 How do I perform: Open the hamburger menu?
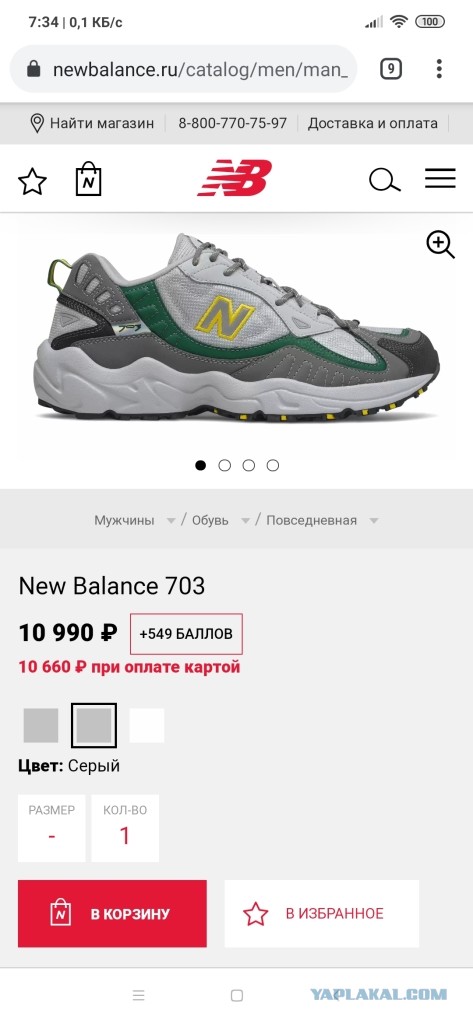[440, 178]
